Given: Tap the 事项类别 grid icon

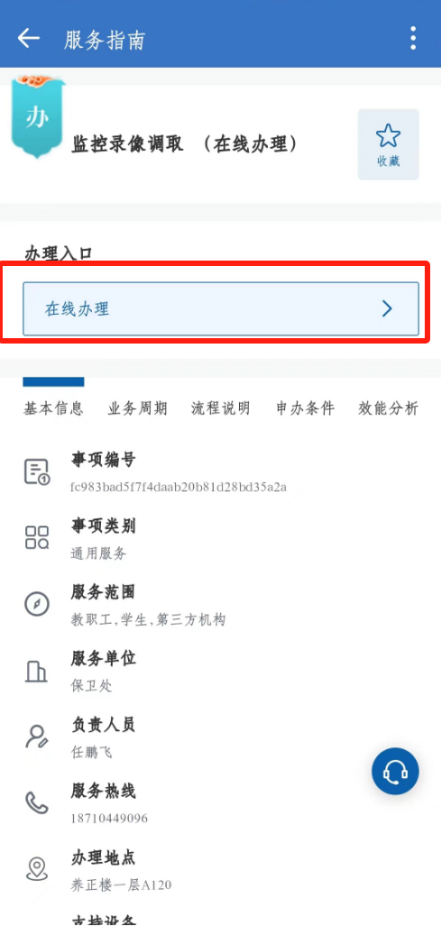Looking at the screenshot, I should point(37,537).
